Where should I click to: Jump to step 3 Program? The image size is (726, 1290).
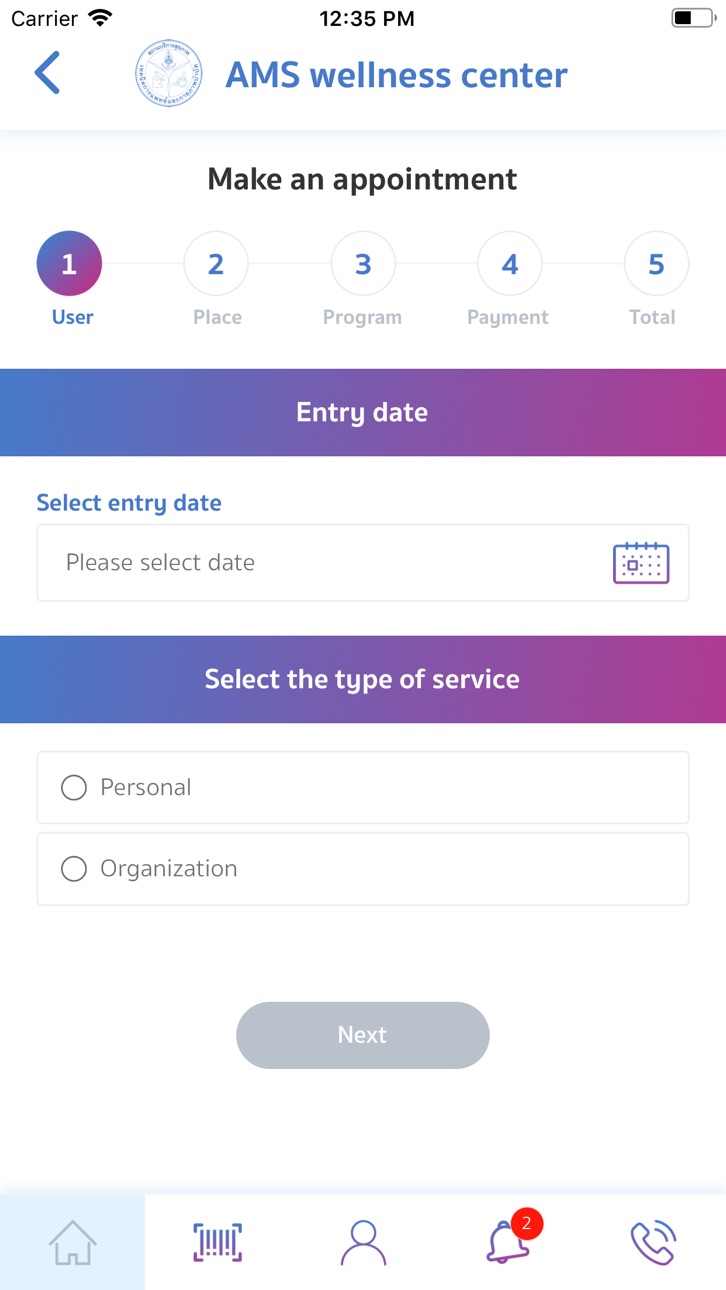363,264
